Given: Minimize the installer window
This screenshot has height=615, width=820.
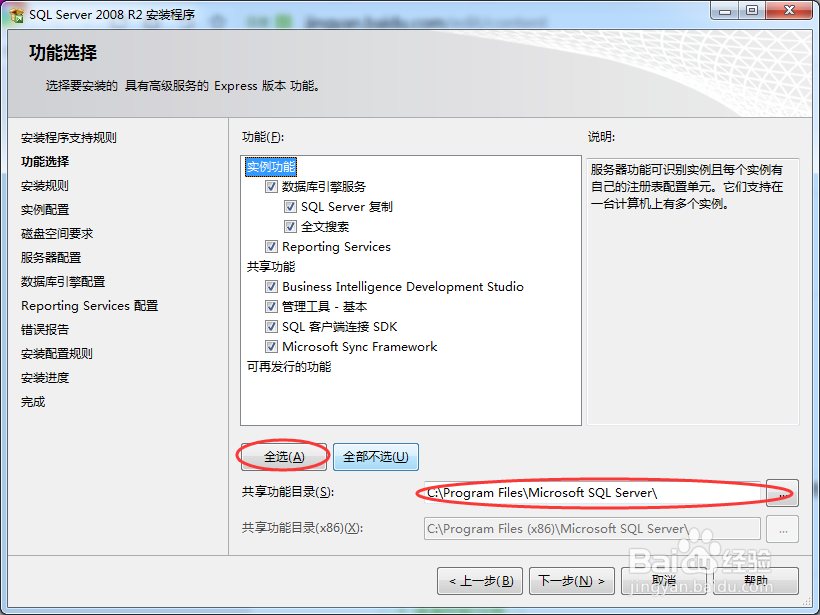Looking at the screenshot, I should coord(725,10).
